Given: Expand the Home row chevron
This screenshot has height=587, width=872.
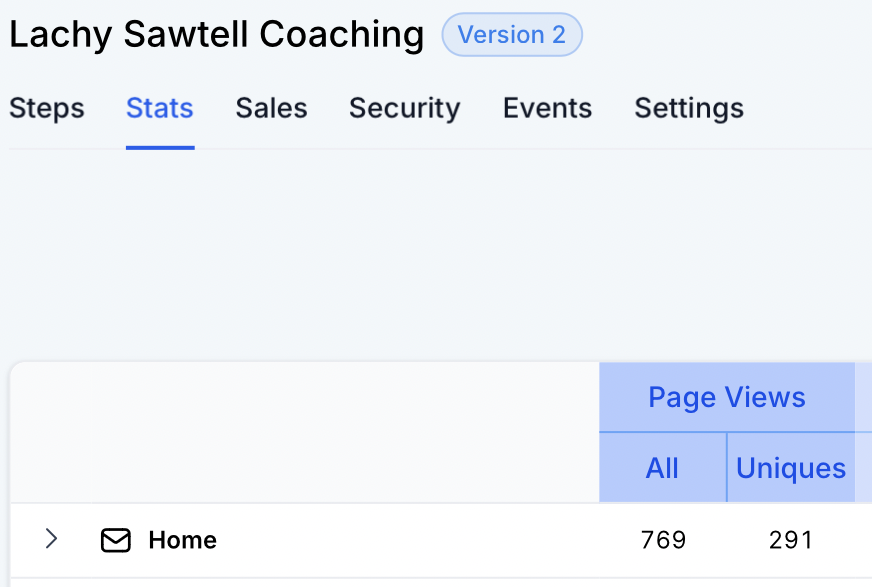Looking at the screenshot, I should (52, 540).
